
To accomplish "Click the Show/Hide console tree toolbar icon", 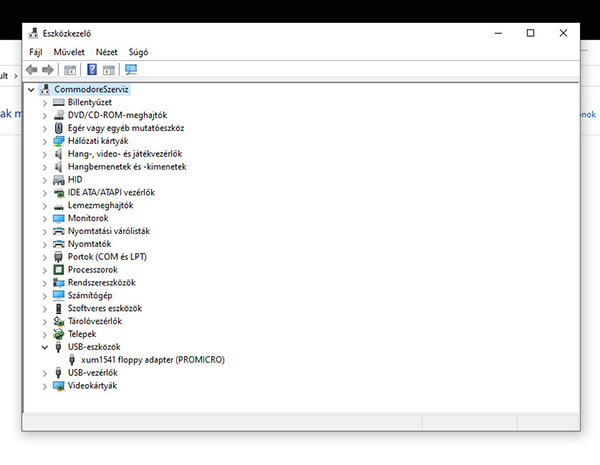I will pyautogui.click(x=70, y=70).
